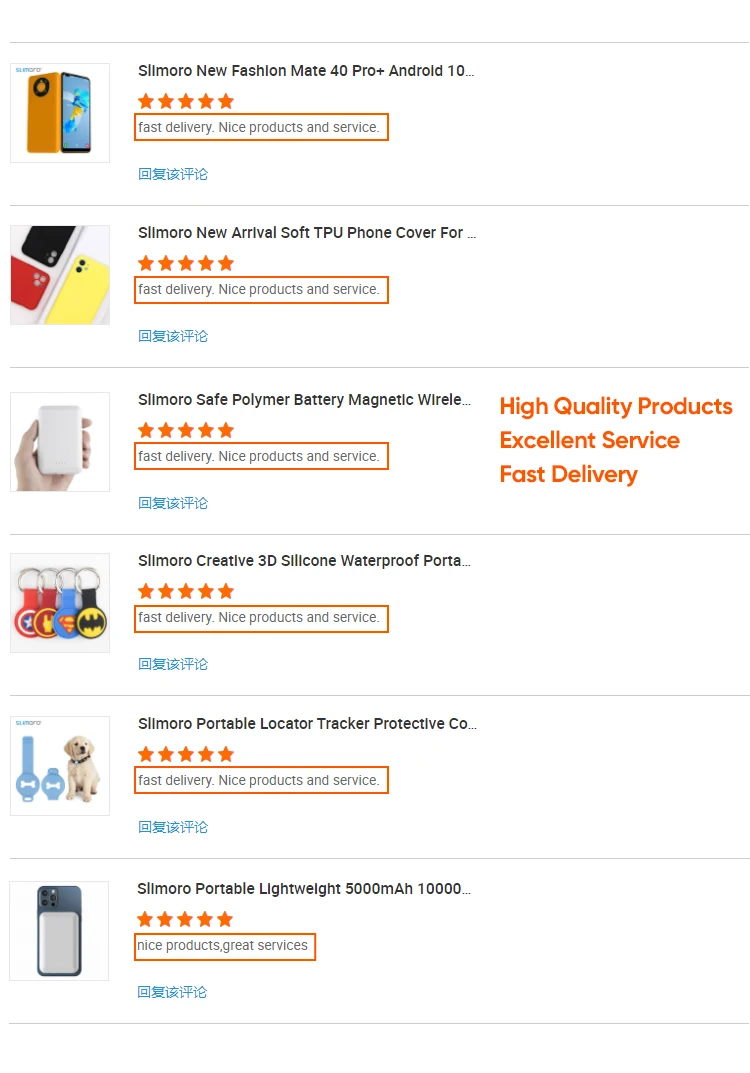Open the Slimoro Safe Polymer Battery Magnetic title
The image size is (750, 1073).
[304, 400]
